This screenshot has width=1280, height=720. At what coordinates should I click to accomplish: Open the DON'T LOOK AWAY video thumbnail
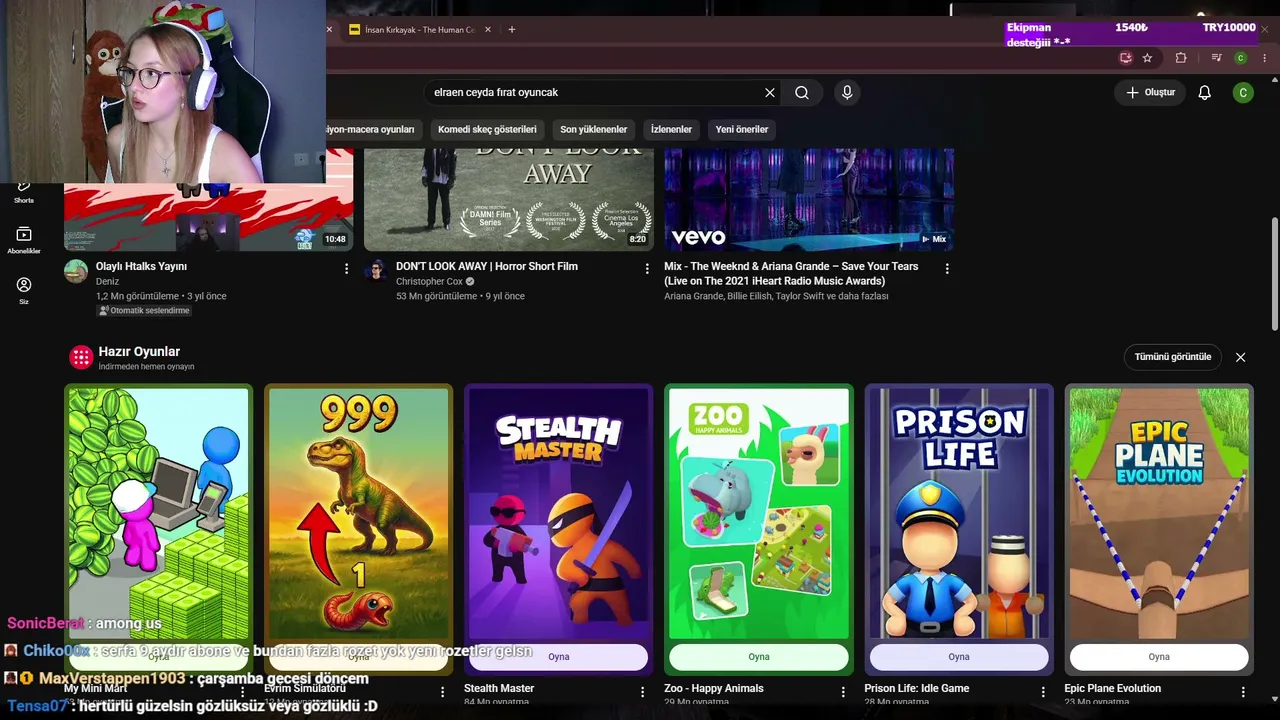pyautogui.click(x=509, y=199)
